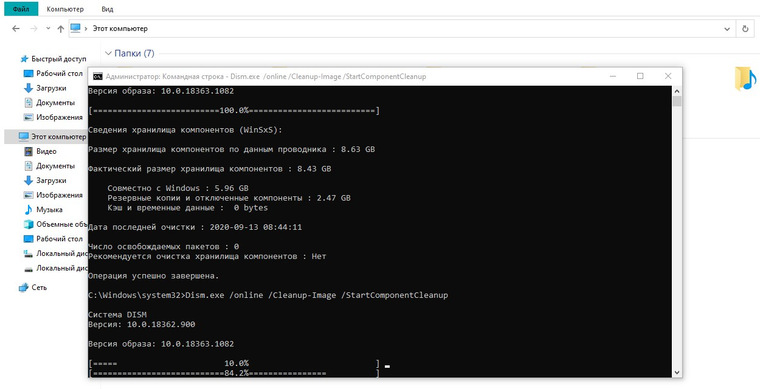Click the command prompt title bar icon

[97, 76]
